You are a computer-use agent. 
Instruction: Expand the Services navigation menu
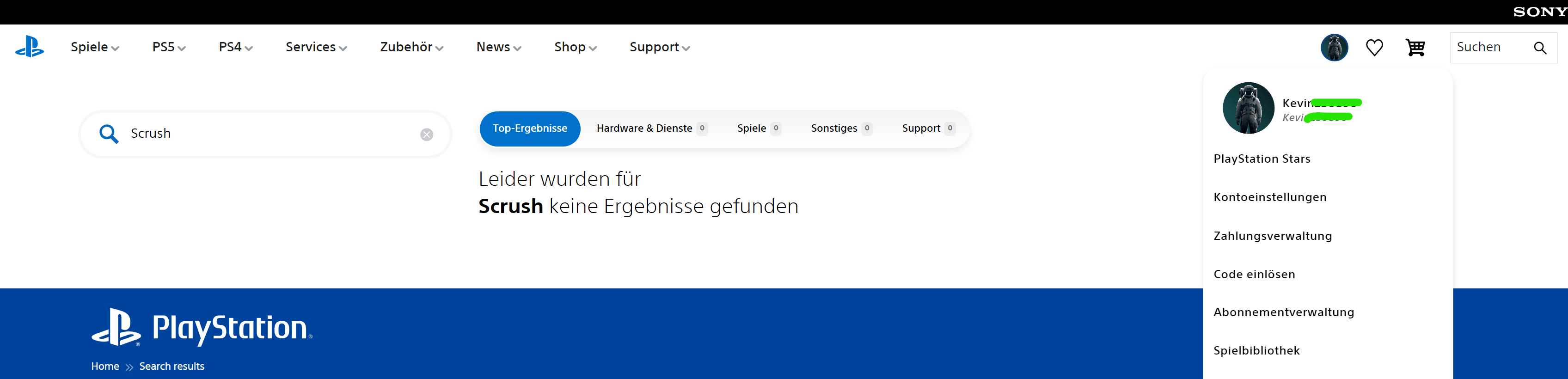[317, 47]
